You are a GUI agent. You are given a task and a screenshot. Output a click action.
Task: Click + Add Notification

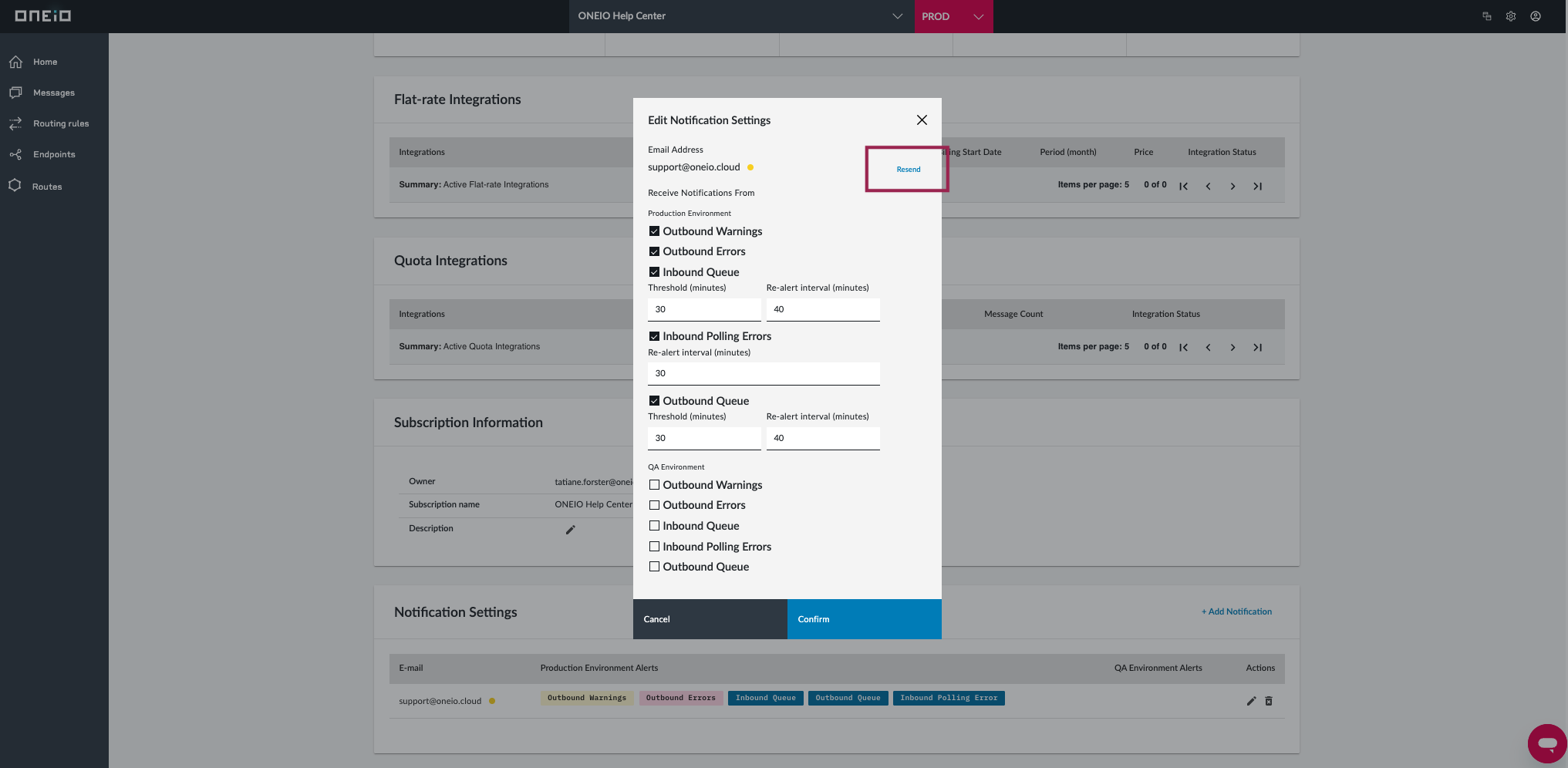[x=1236, y=611]
